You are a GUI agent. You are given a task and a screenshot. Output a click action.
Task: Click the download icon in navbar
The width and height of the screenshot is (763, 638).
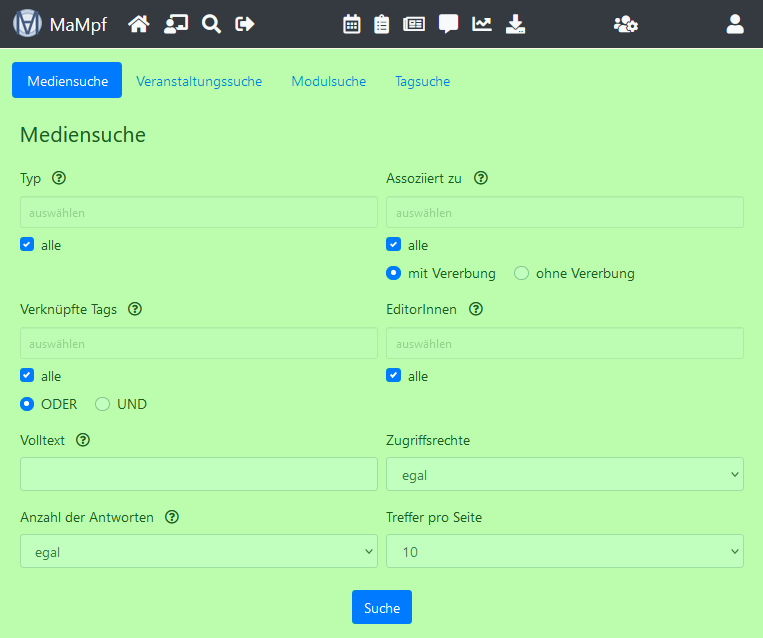point(515,24)
